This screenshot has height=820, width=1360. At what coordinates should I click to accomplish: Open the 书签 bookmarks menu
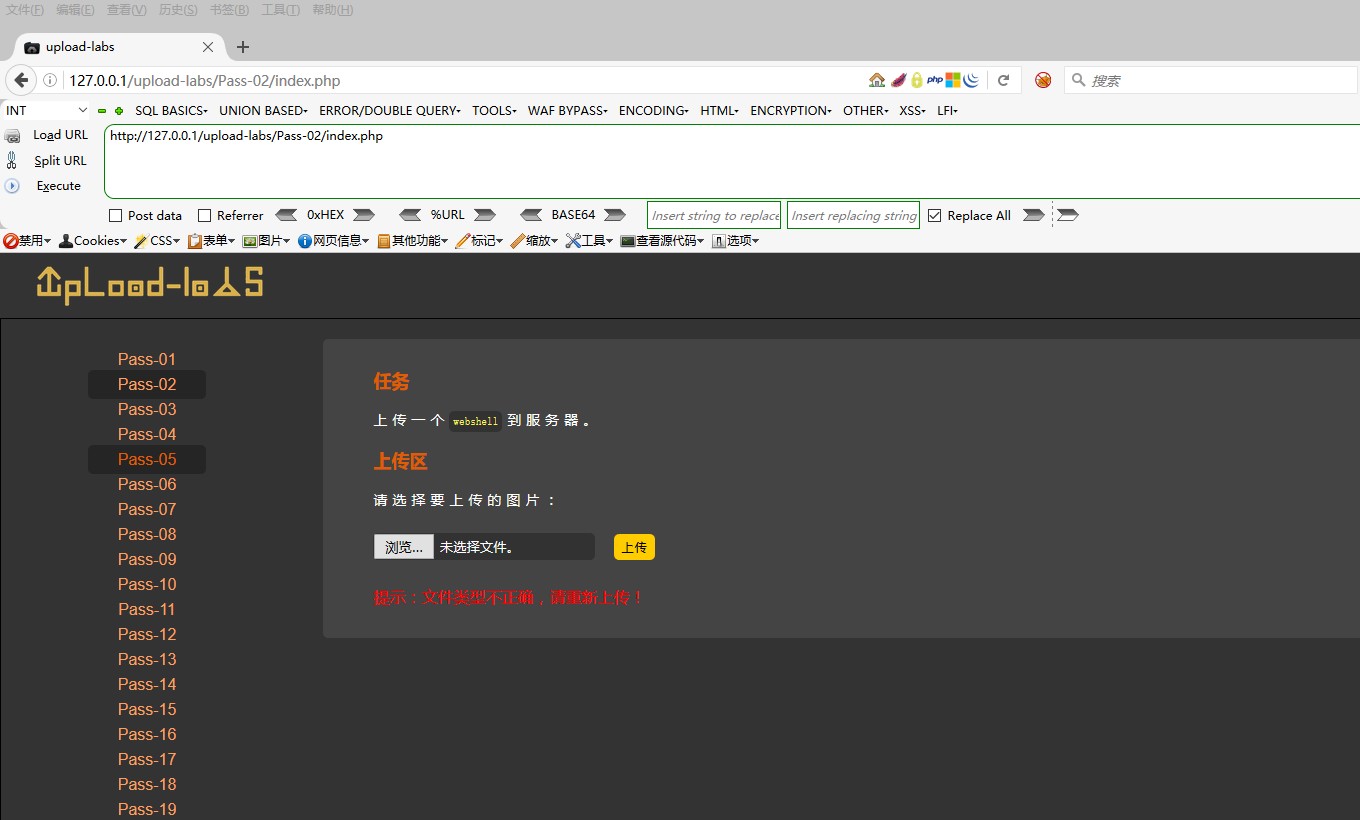pyautogui.click(x=228, y=10)
